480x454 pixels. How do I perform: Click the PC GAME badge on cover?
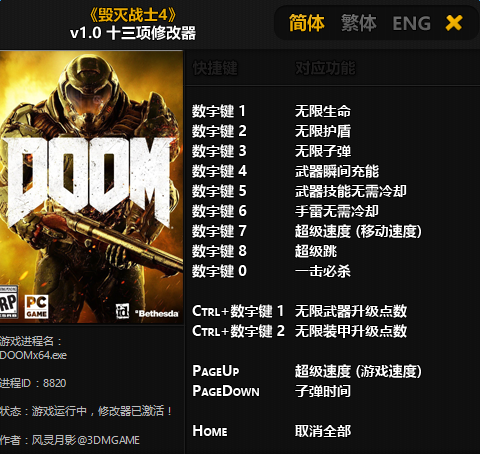click(36, 307)
